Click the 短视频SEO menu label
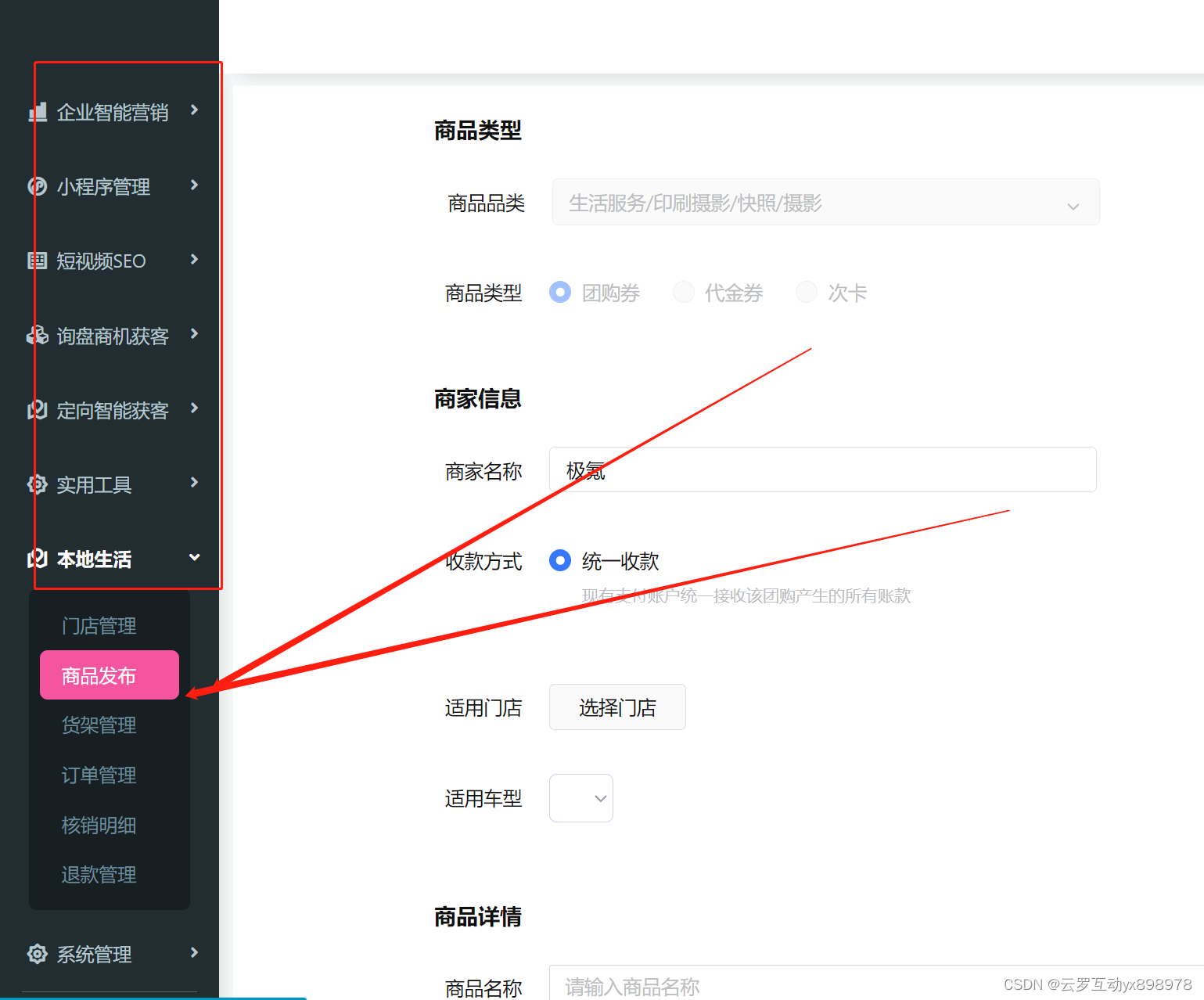Image resolution: width=1204 pixels, height=1000 pixels. tap(101, 261)
